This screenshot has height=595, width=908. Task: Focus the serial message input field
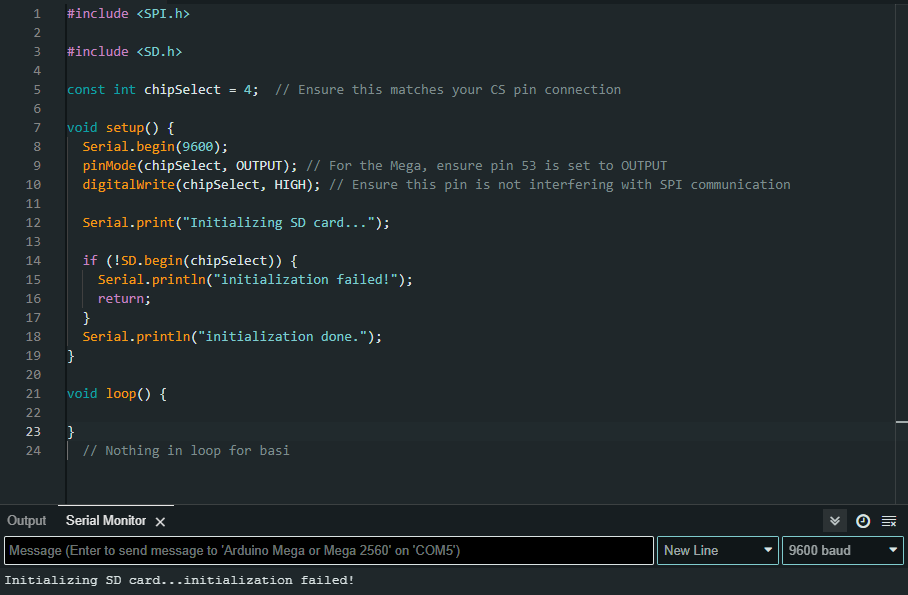tap(328, 551)
